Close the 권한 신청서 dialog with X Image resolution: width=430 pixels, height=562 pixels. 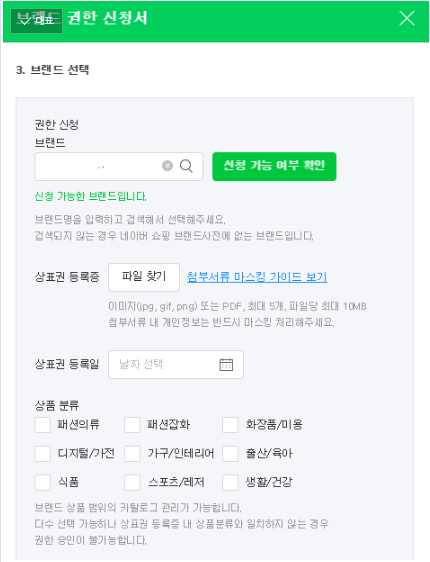(x=407, y=18)
